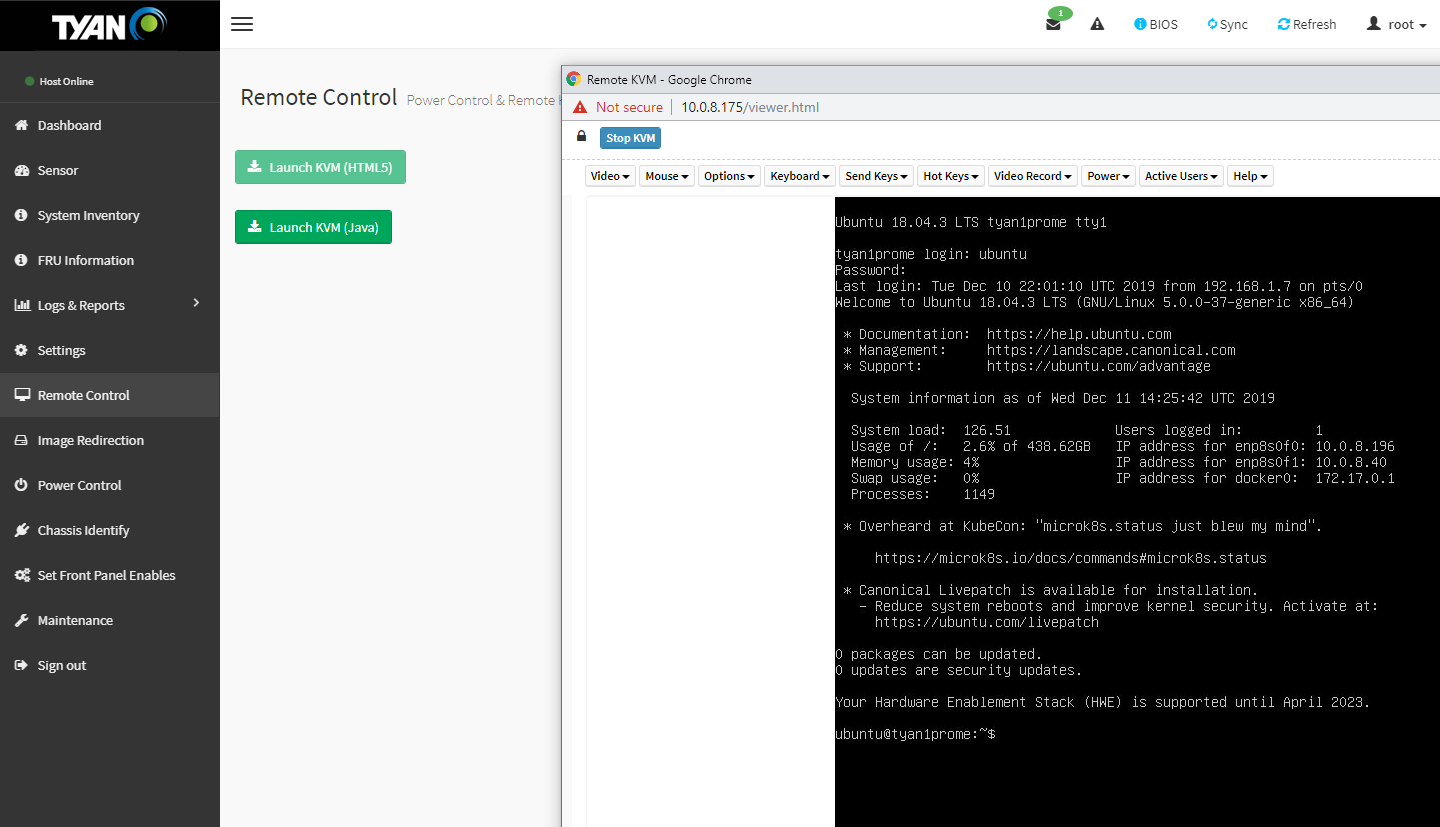Click the padlock icon in KVM viewer
The image size is (1440, 827).
point(581,136)
